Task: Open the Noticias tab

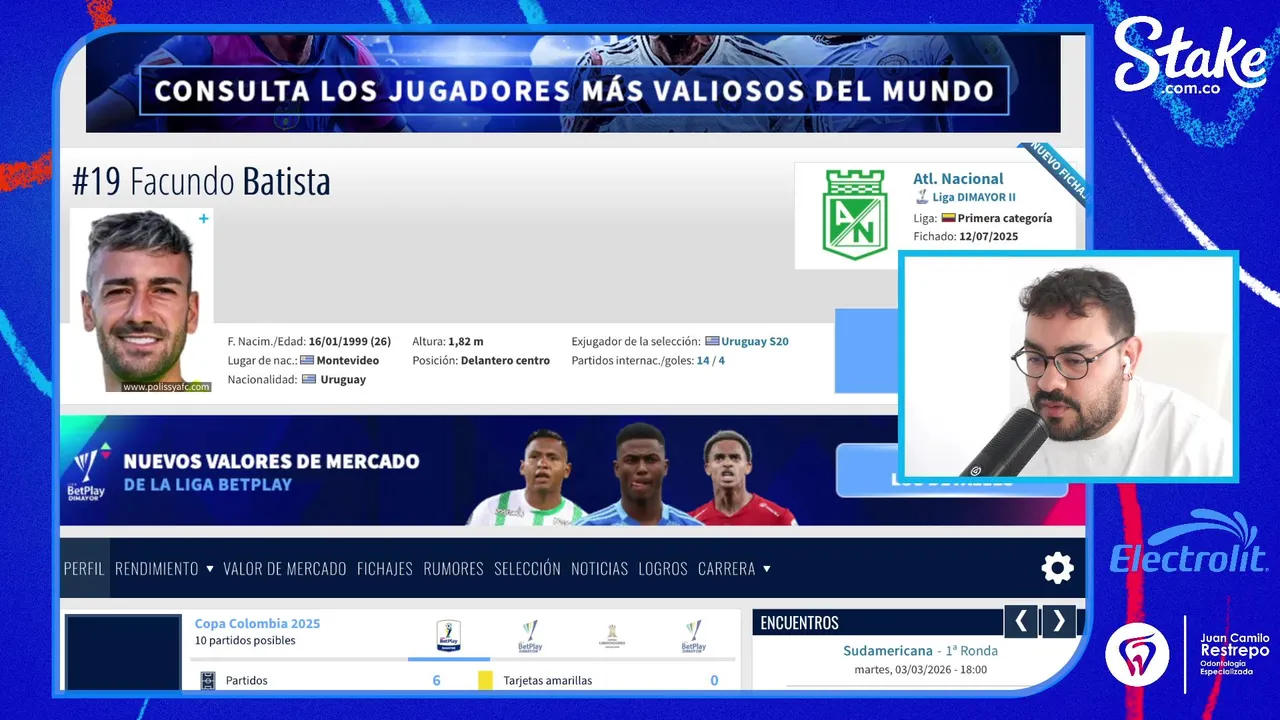Action: [599, 568]
